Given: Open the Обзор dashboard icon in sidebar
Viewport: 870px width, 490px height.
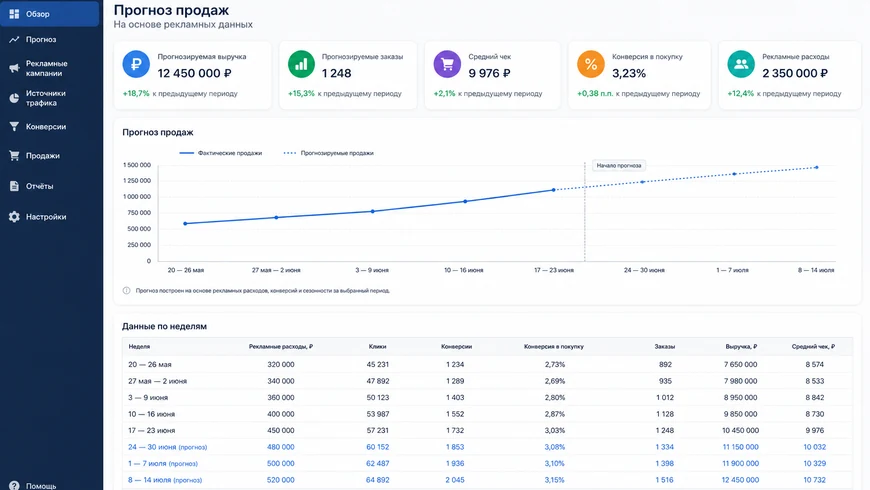Looking at the screenshot, I should [14, 14].
